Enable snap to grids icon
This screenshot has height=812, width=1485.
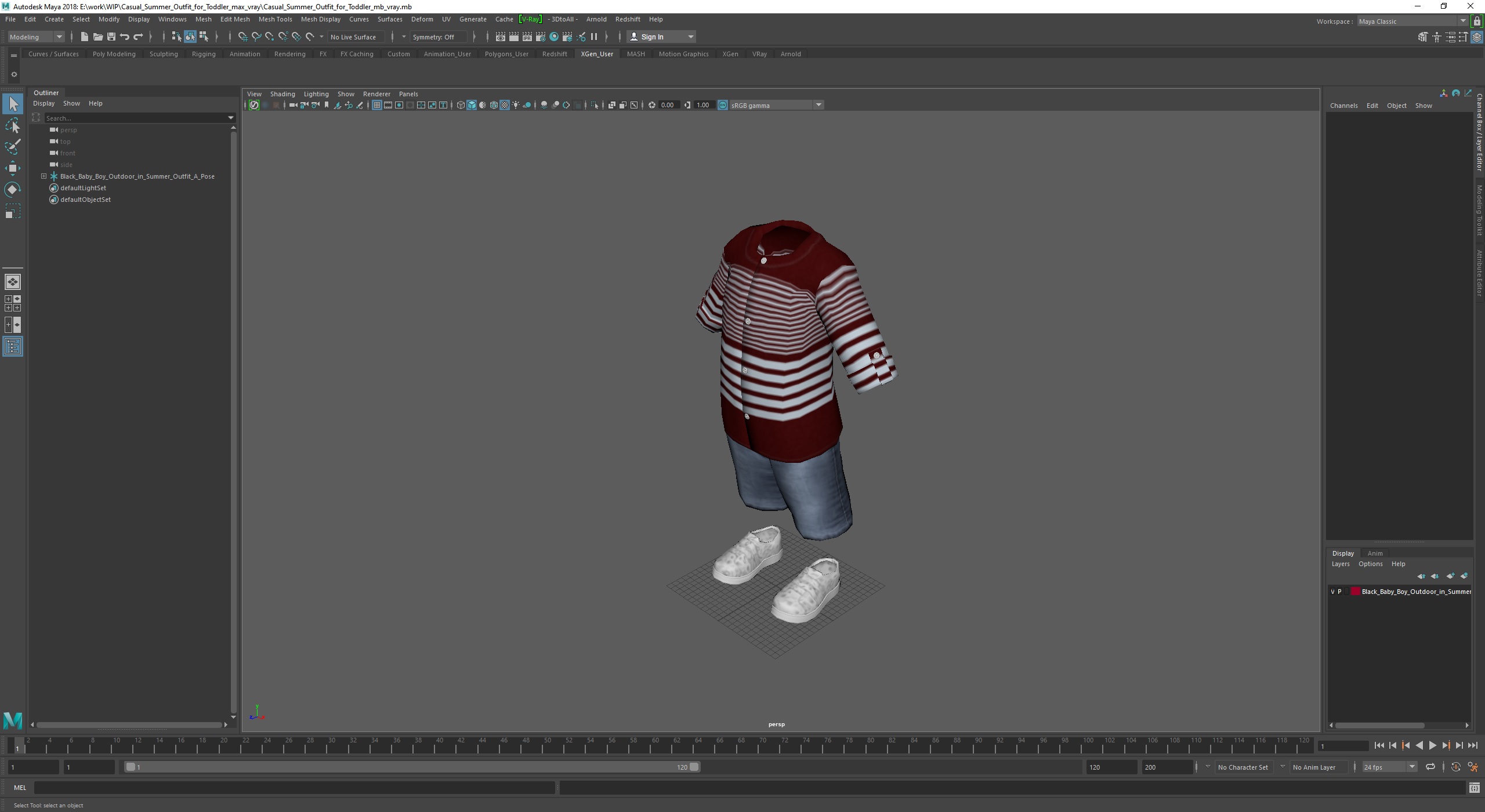(242, 37)
